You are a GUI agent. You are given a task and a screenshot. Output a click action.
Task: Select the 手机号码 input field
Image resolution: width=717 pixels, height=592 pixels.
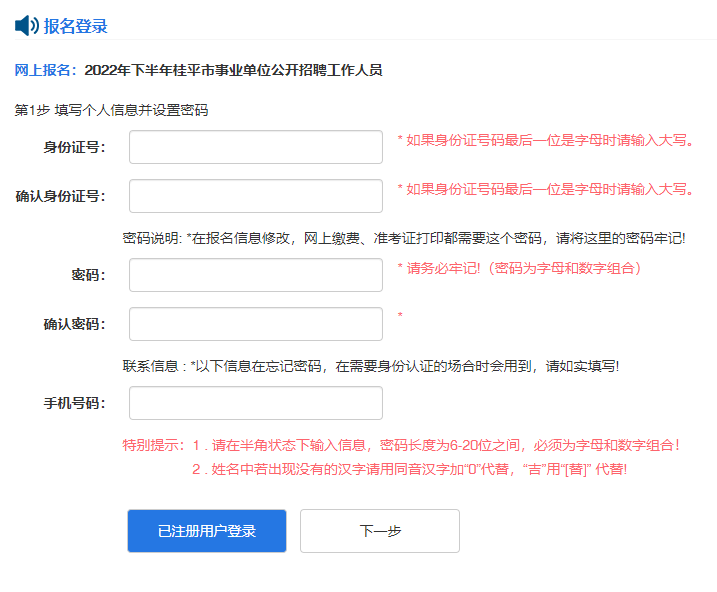(x=256, y=403)
